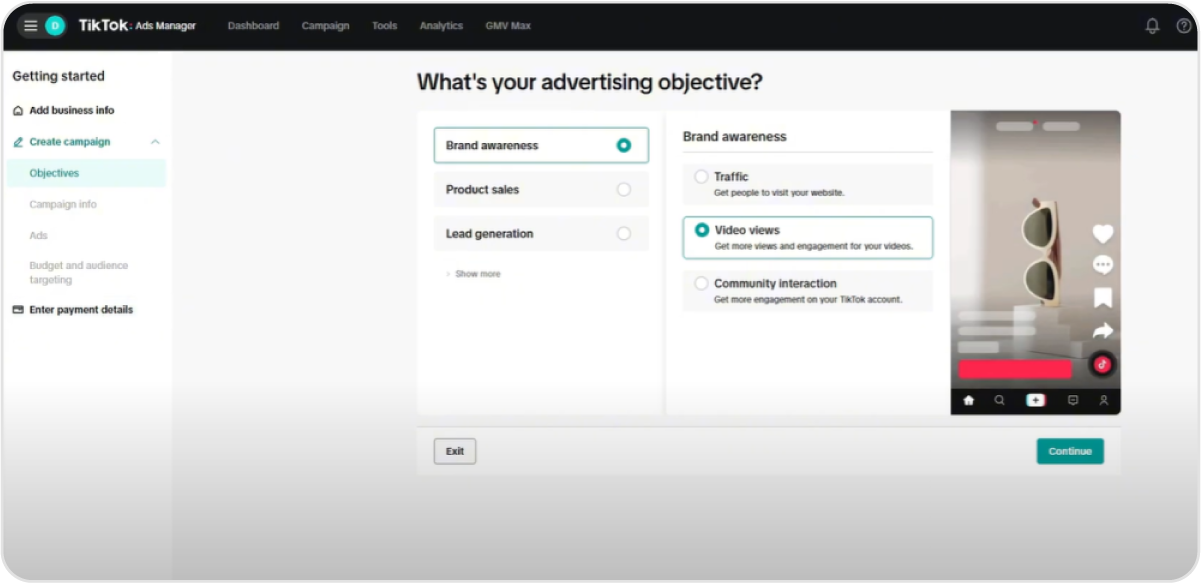Click the green account avatar icon
Image resolution: width=1201 pixels, height=583 pixels.
55,26
